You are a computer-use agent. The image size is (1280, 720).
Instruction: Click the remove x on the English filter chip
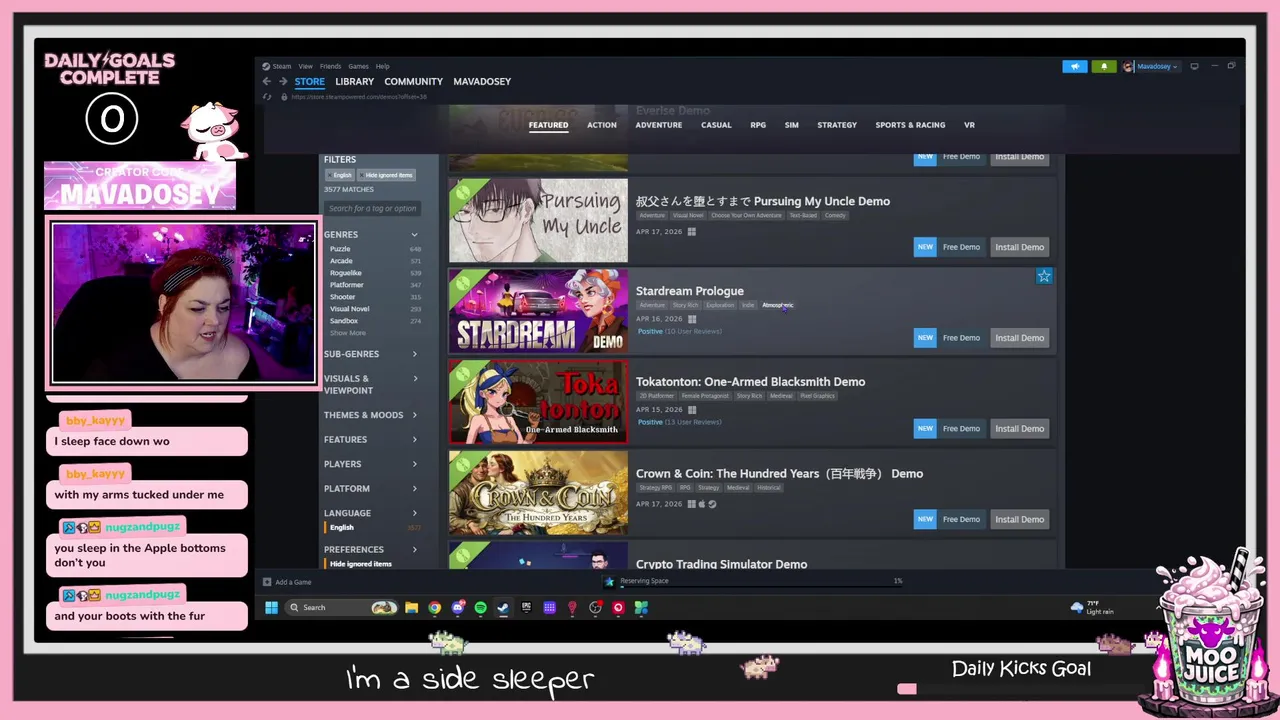[330, 175]
